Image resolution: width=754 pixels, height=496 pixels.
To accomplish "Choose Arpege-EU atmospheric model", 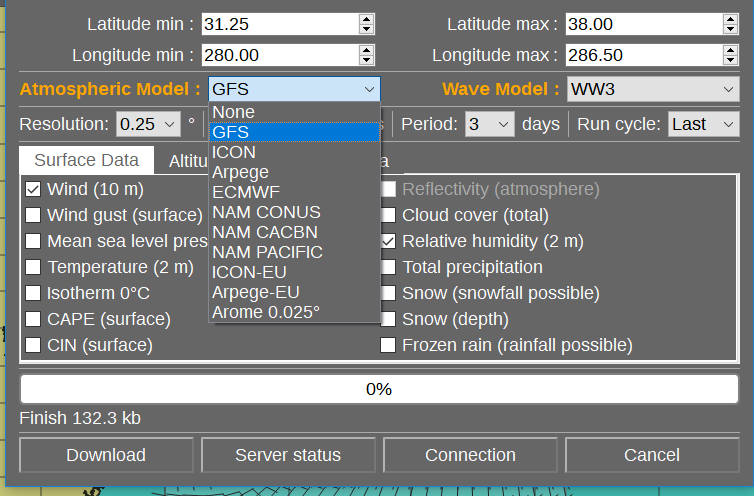I will (294, 293).
